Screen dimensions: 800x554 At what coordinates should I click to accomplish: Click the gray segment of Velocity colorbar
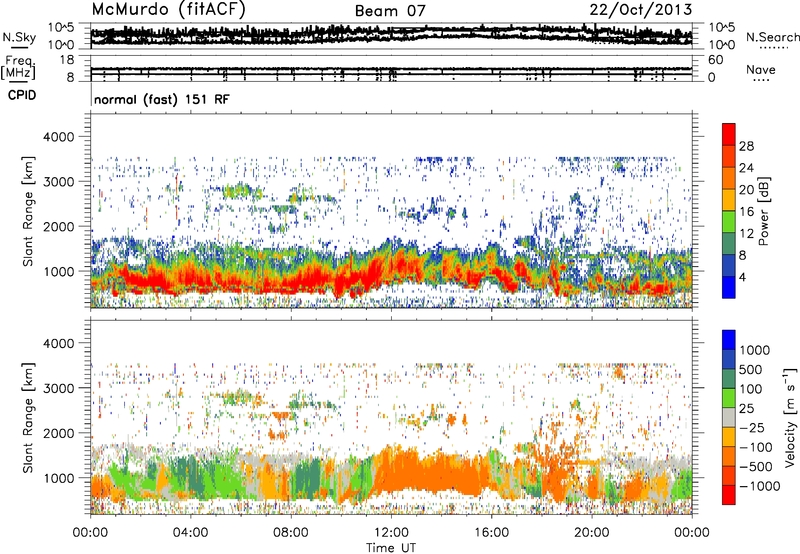click(x=729, y=417)
